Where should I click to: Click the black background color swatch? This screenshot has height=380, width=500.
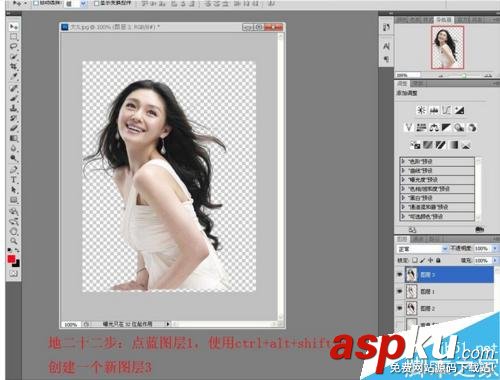[x=17, y=264]
